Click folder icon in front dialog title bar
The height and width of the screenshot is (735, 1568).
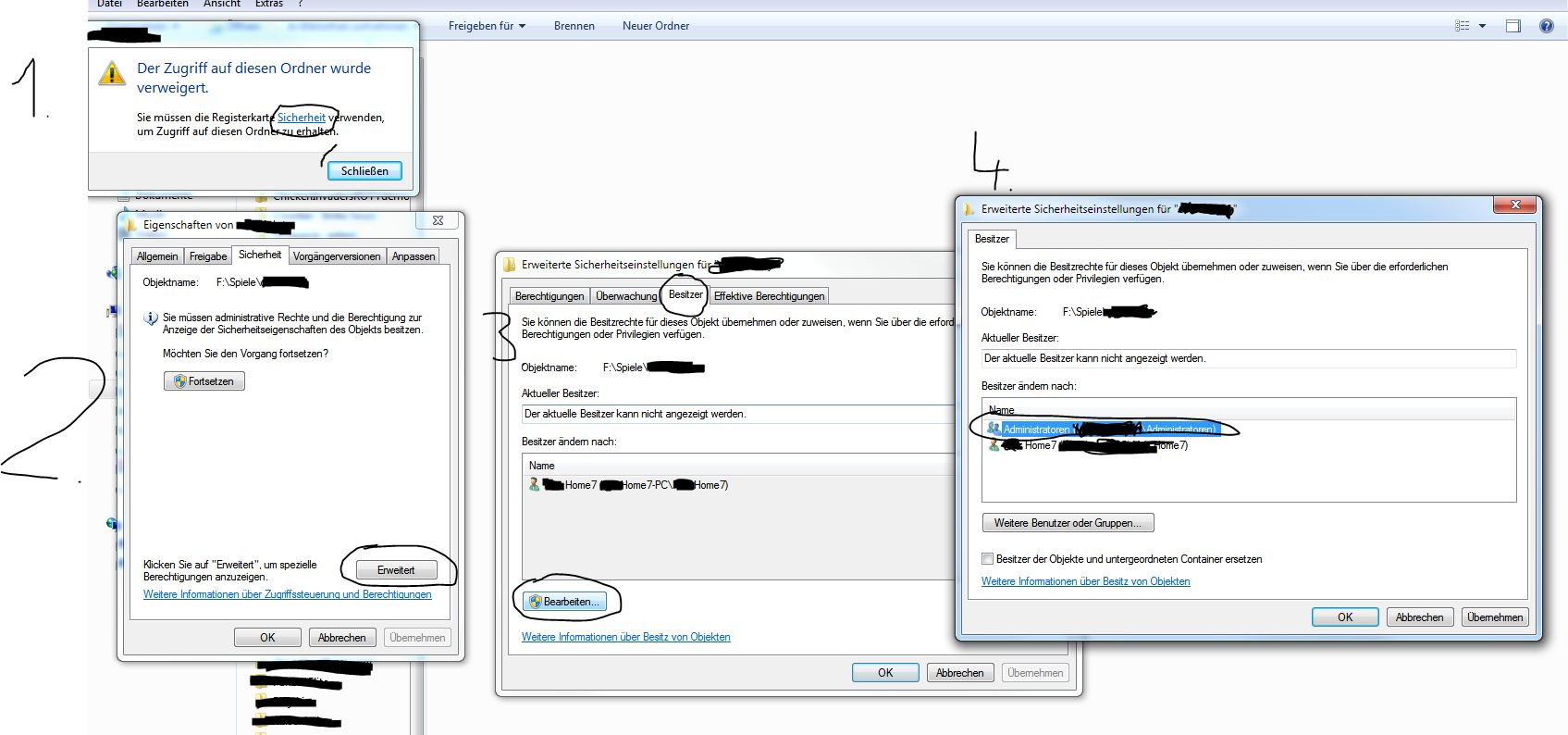coord(969,209)
